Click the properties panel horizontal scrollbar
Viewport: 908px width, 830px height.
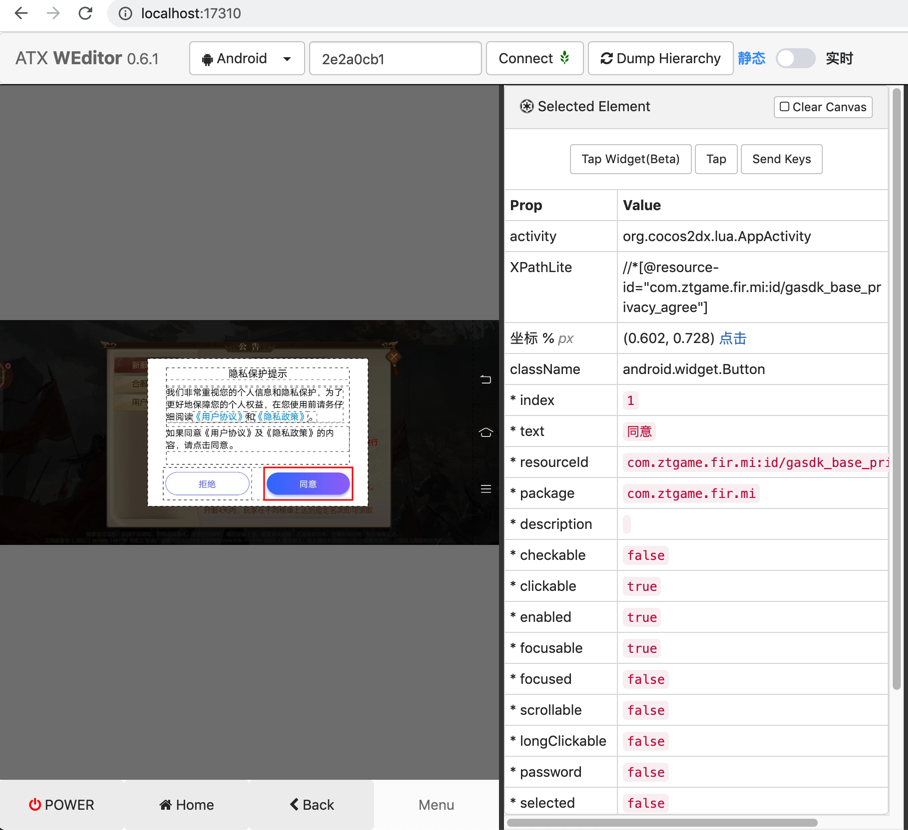point(662,822)
